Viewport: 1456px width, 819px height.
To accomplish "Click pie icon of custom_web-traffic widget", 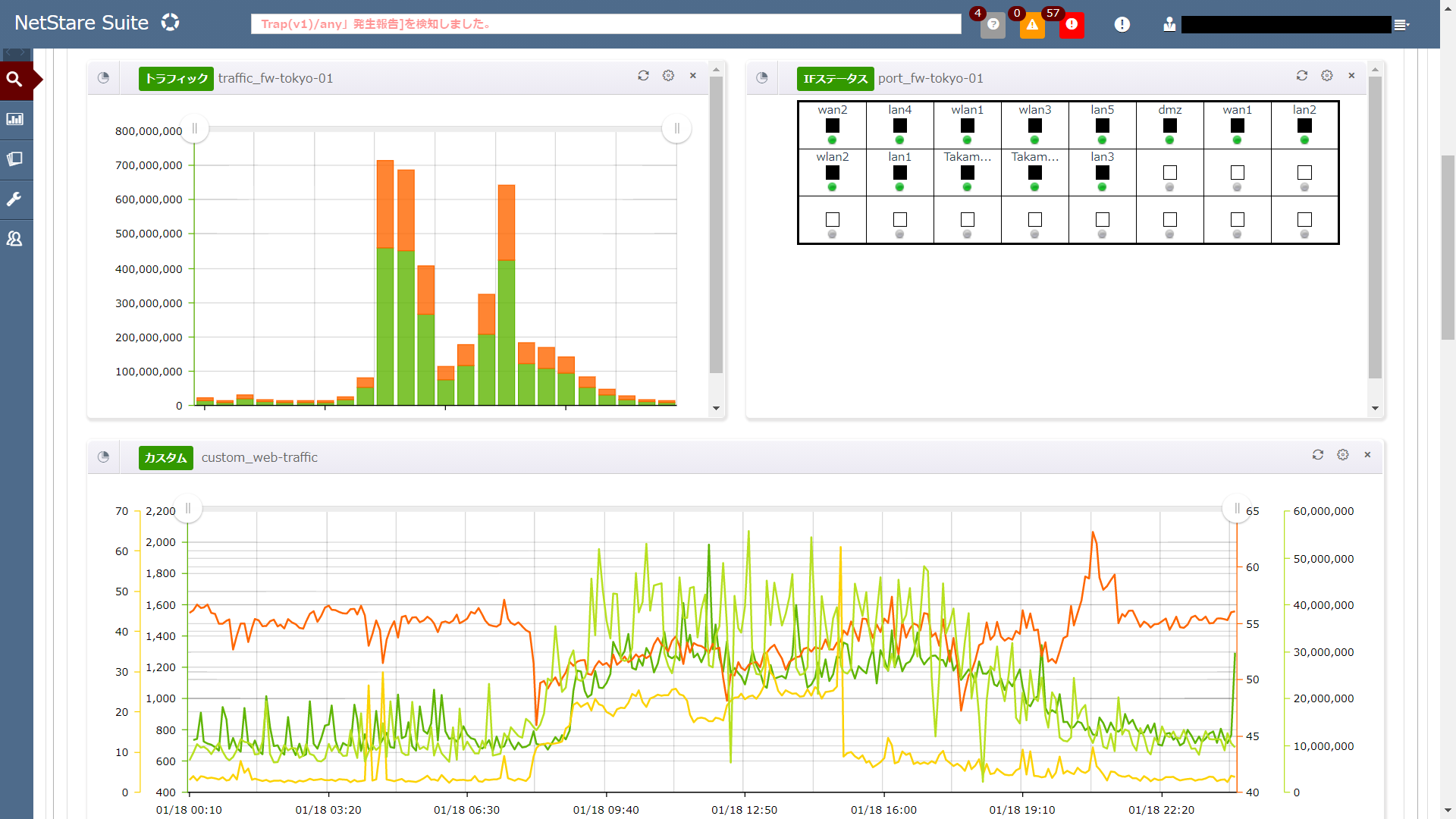I will (x=104, y=457).
